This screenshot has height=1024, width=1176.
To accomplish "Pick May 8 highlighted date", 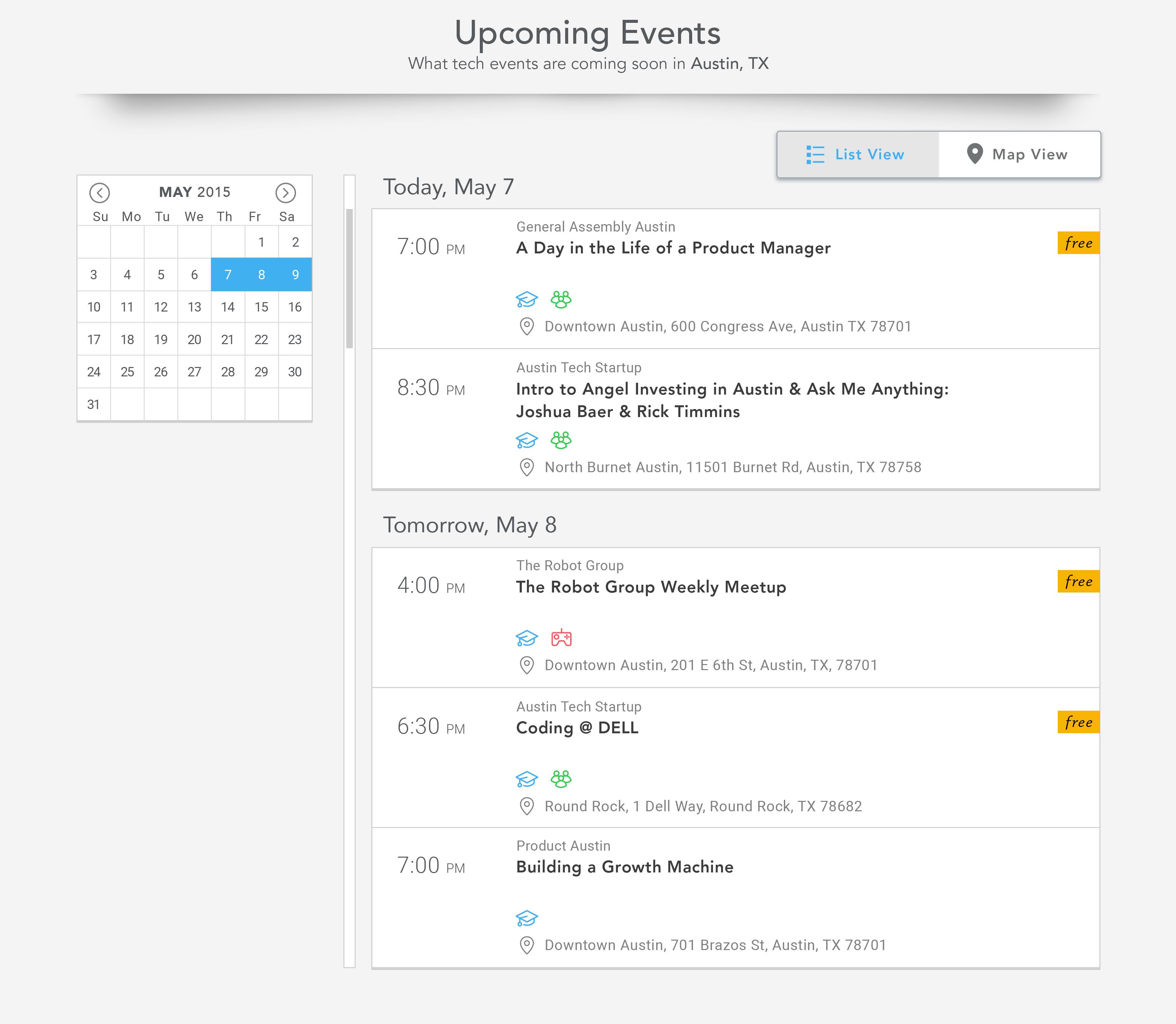I will [x=261, y=275].
